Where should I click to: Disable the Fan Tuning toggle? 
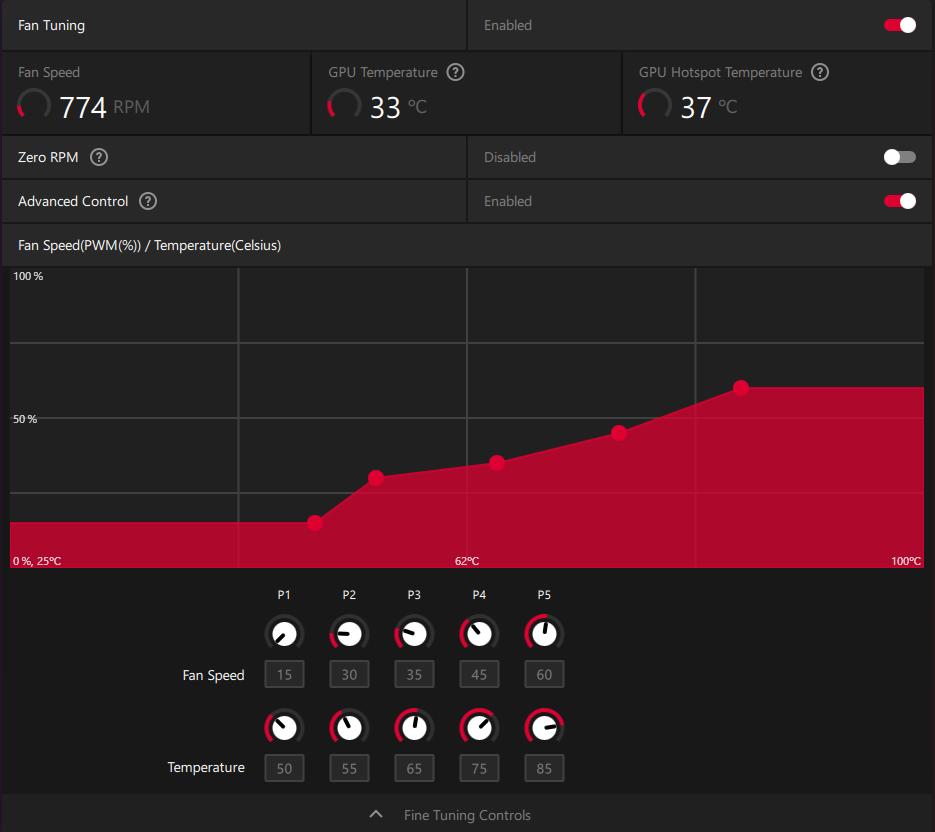[900, 25]
